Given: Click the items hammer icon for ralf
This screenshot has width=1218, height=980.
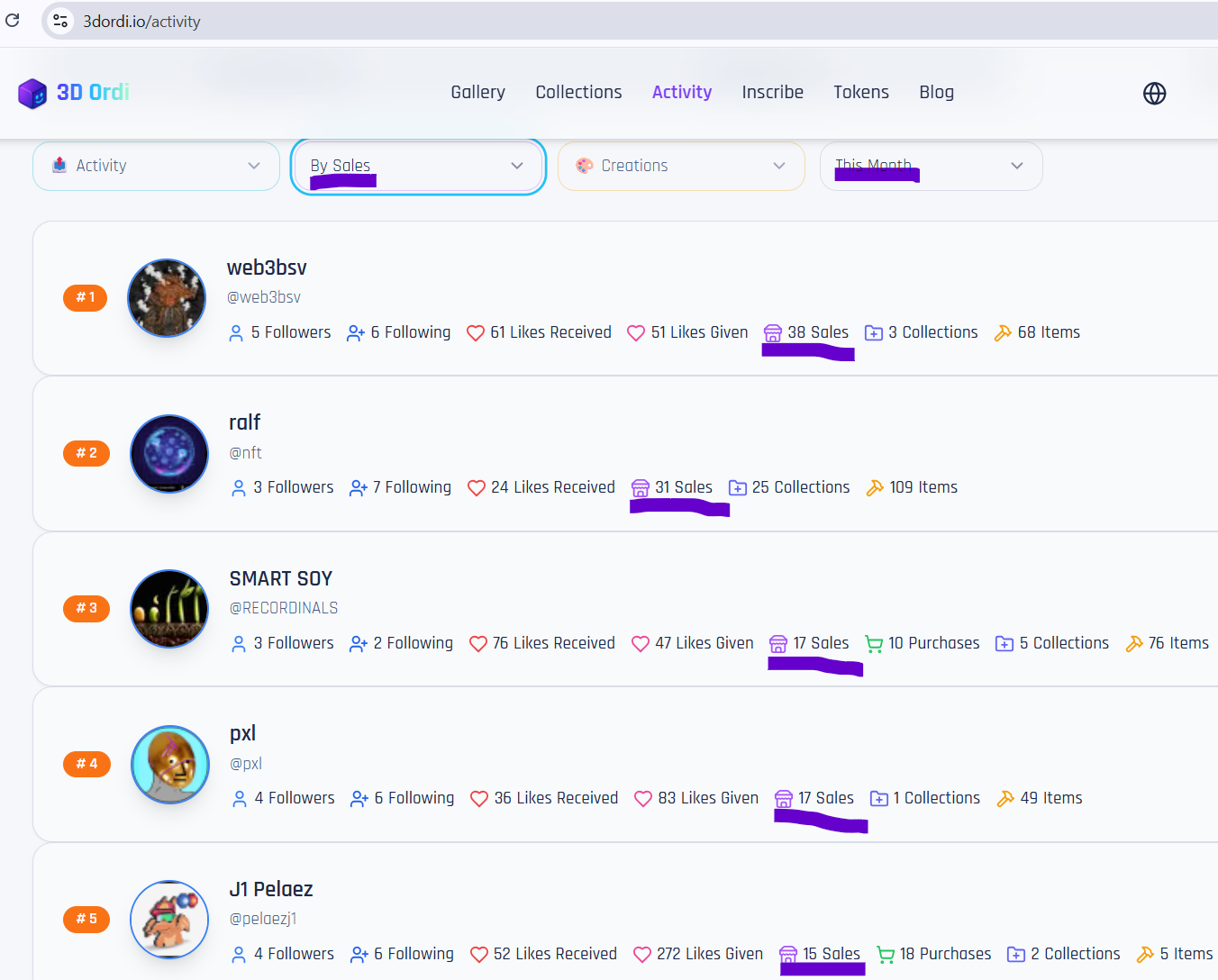Looking at the screenshot, I should tap(875, 488).
